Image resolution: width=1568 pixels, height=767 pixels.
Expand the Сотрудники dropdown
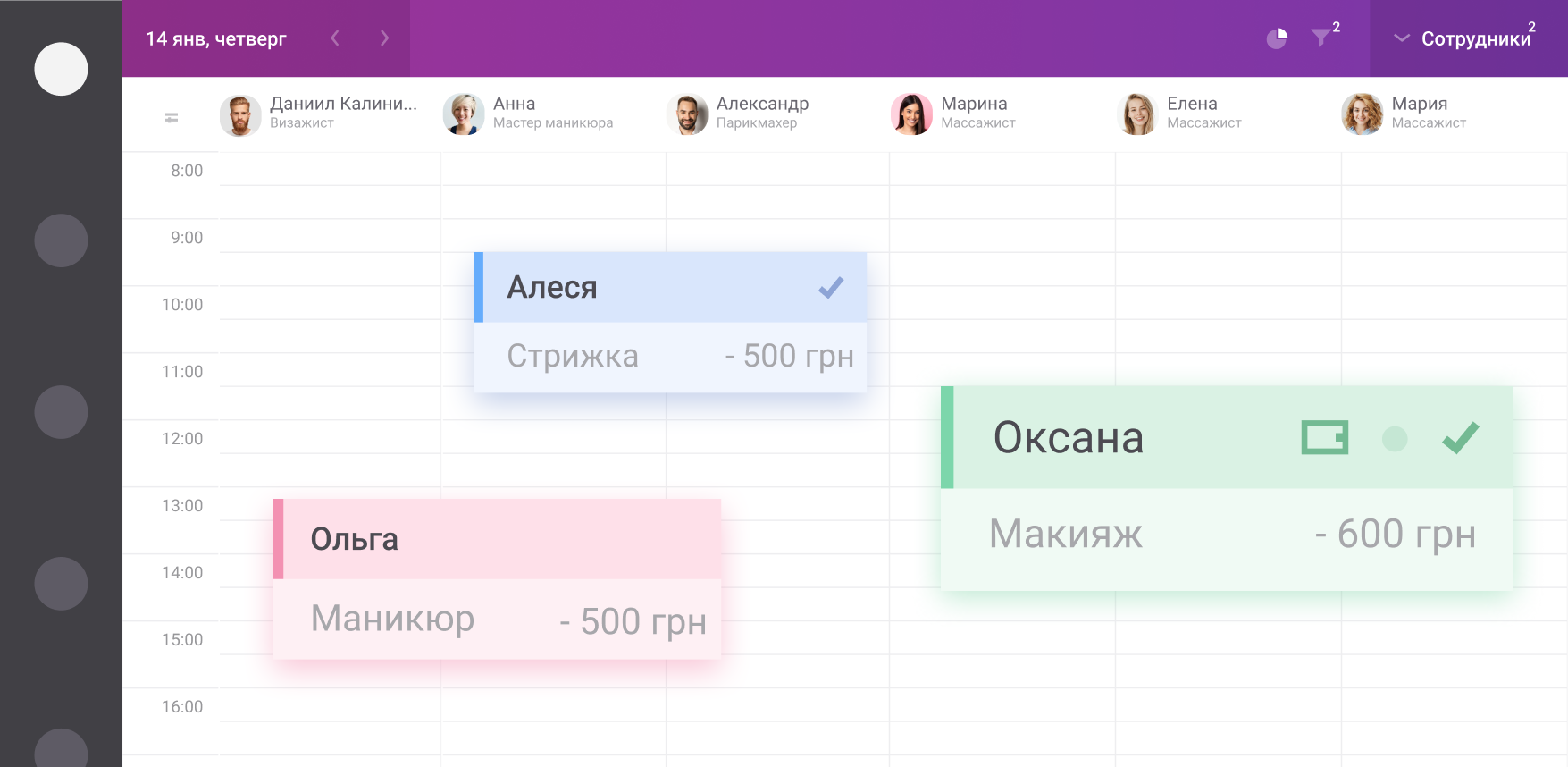pyautogui.click(x=1465, y=38)
